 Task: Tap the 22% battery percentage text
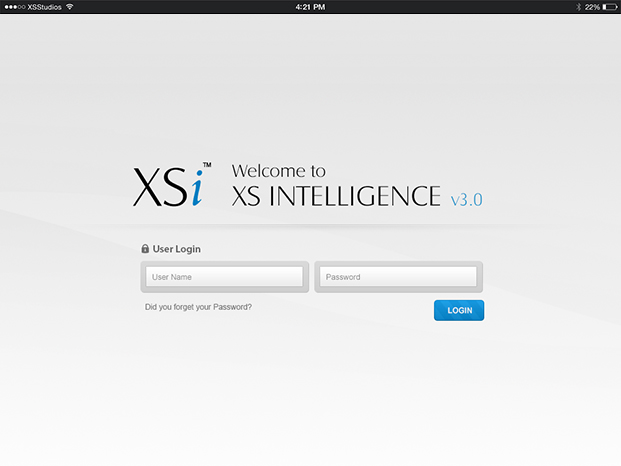(x=592, y=7)
